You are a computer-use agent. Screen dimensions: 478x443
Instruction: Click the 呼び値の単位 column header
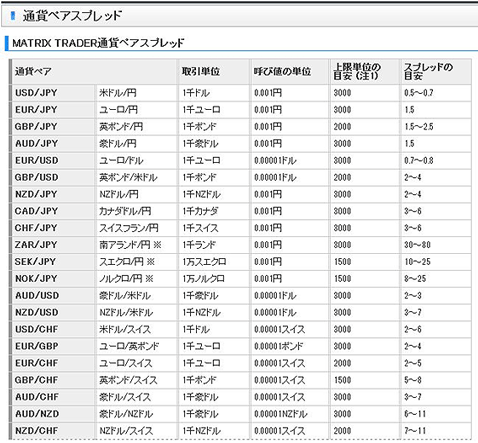coord(289,72)
